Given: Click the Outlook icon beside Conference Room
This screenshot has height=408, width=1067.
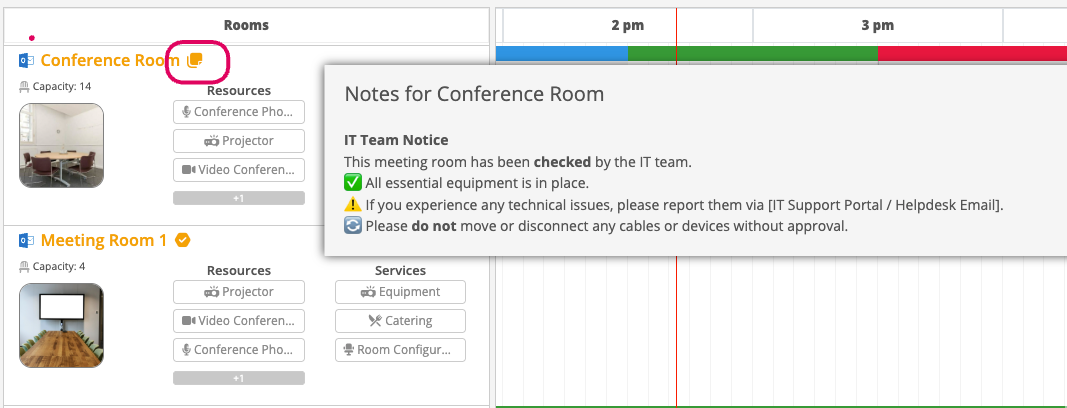Looking at the screenshot, I should pyautogui.click(x=27, y=61).
